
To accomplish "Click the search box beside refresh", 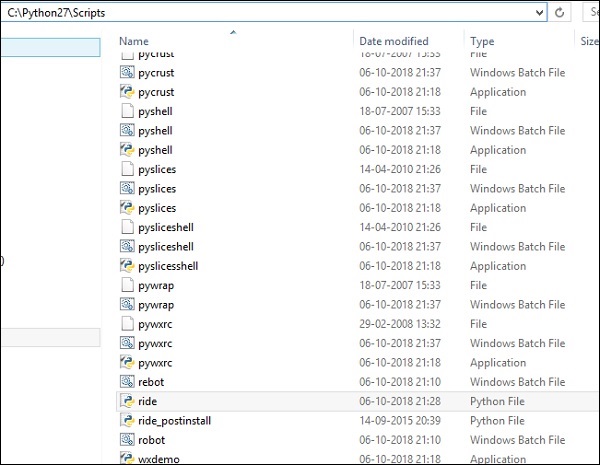I will coord(588,12).
